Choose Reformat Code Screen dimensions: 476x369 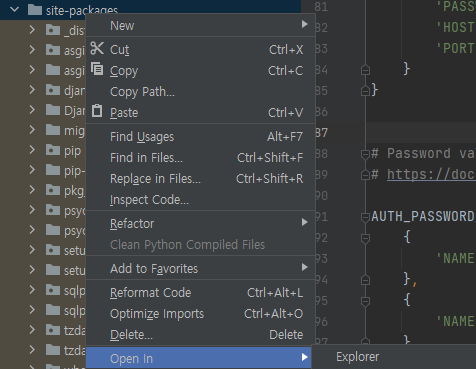(x=200, y=292)
